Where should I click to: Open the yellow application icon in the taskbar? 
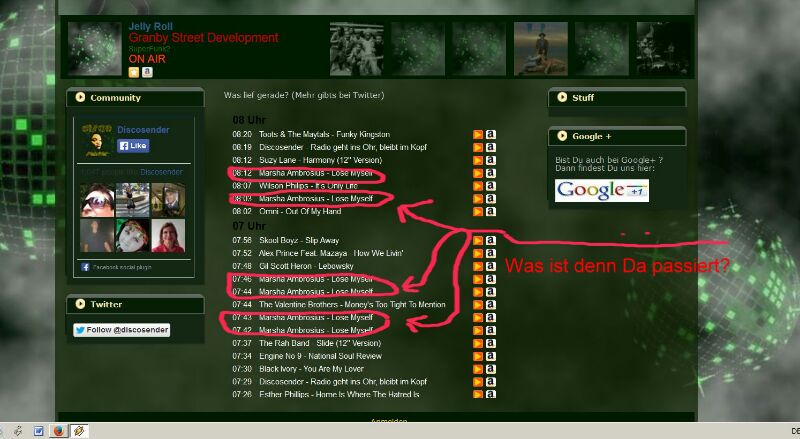(79, 431)
